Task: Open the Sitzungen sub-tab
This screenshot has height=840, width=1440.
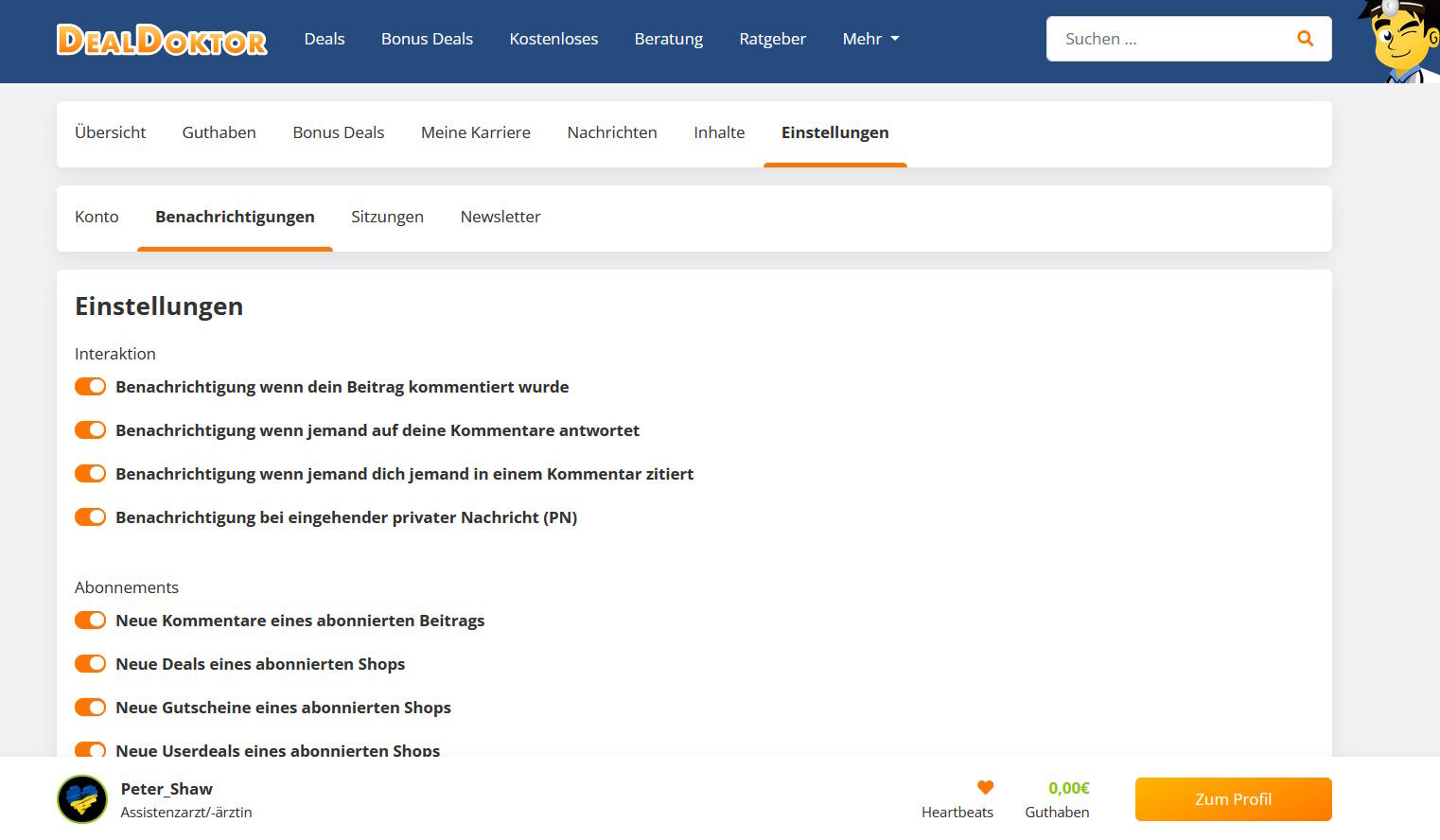Action: 387,217
